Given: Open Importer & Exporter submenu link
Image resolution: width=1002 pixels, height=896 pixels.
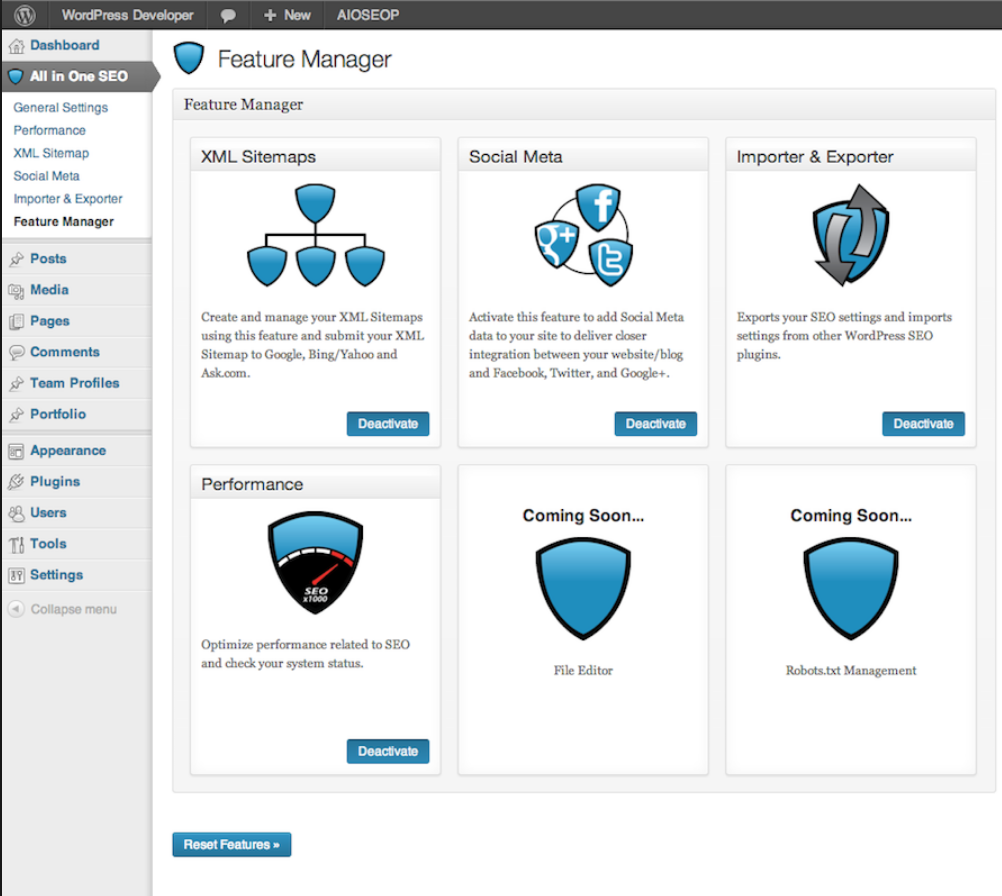Looking at the screenshot, I should pos(68,199).
